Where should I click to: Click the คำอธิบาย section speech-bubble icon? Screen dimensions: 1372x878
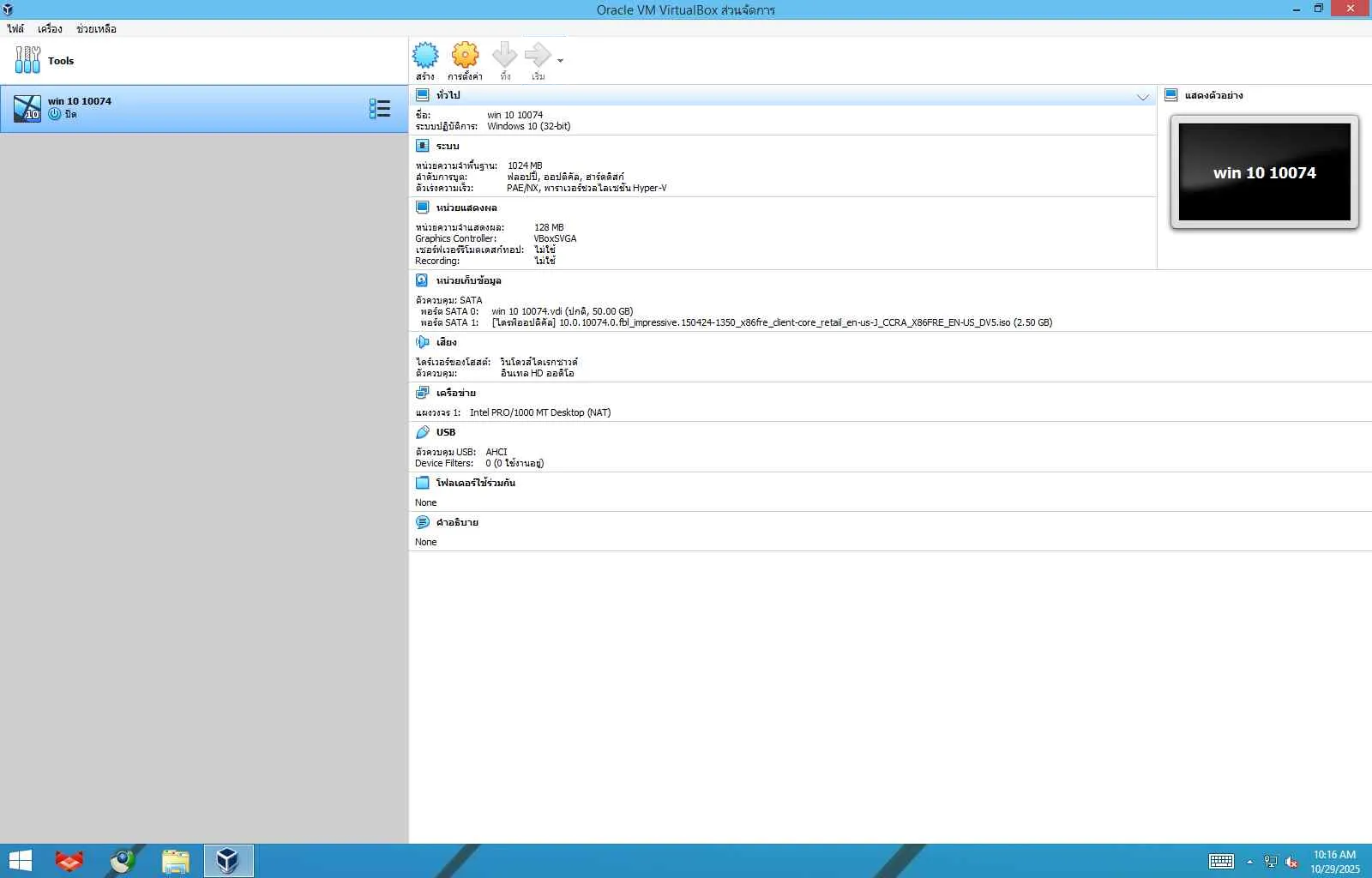click(x=423, y=522)
